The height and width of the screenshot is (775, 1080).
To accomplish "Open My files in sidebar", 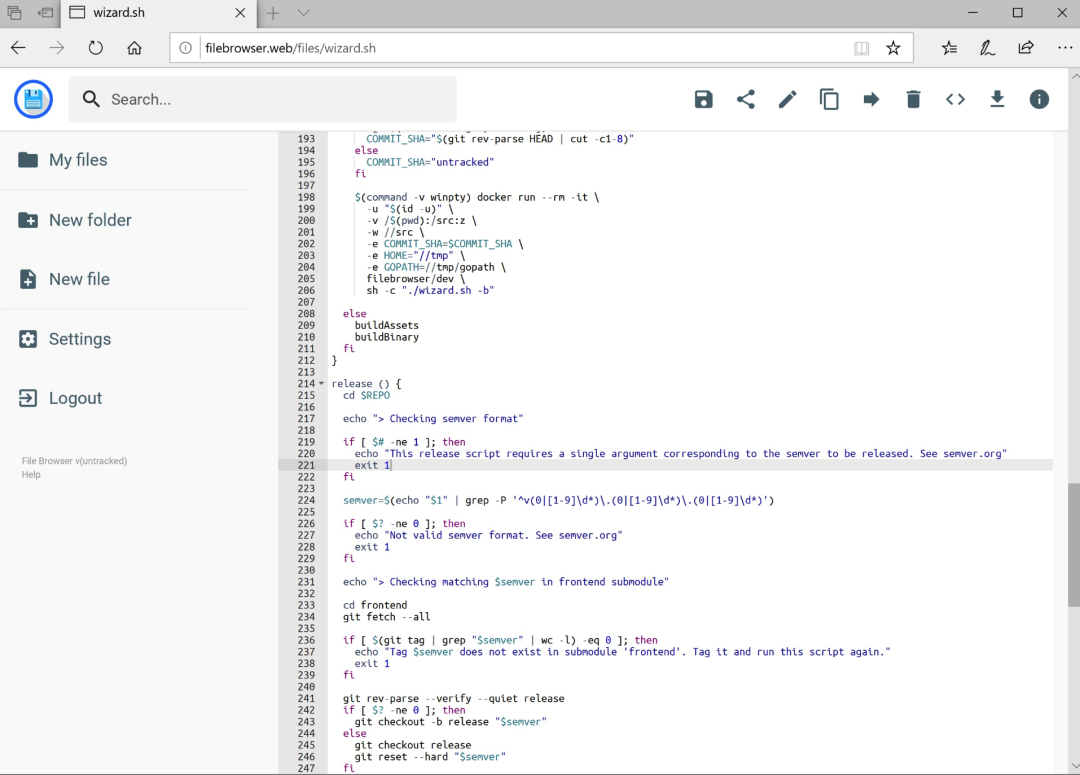I will click(63, 160).
